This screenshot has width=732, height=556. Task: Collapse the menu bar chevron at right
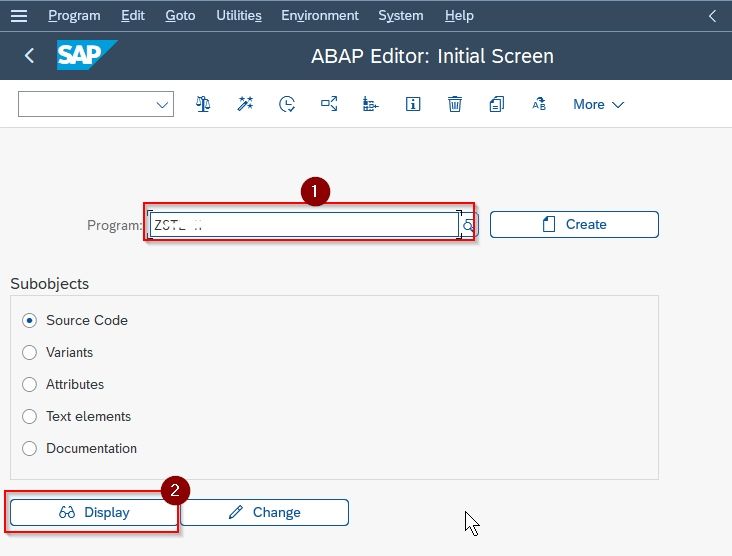click(x=712, y=16)
